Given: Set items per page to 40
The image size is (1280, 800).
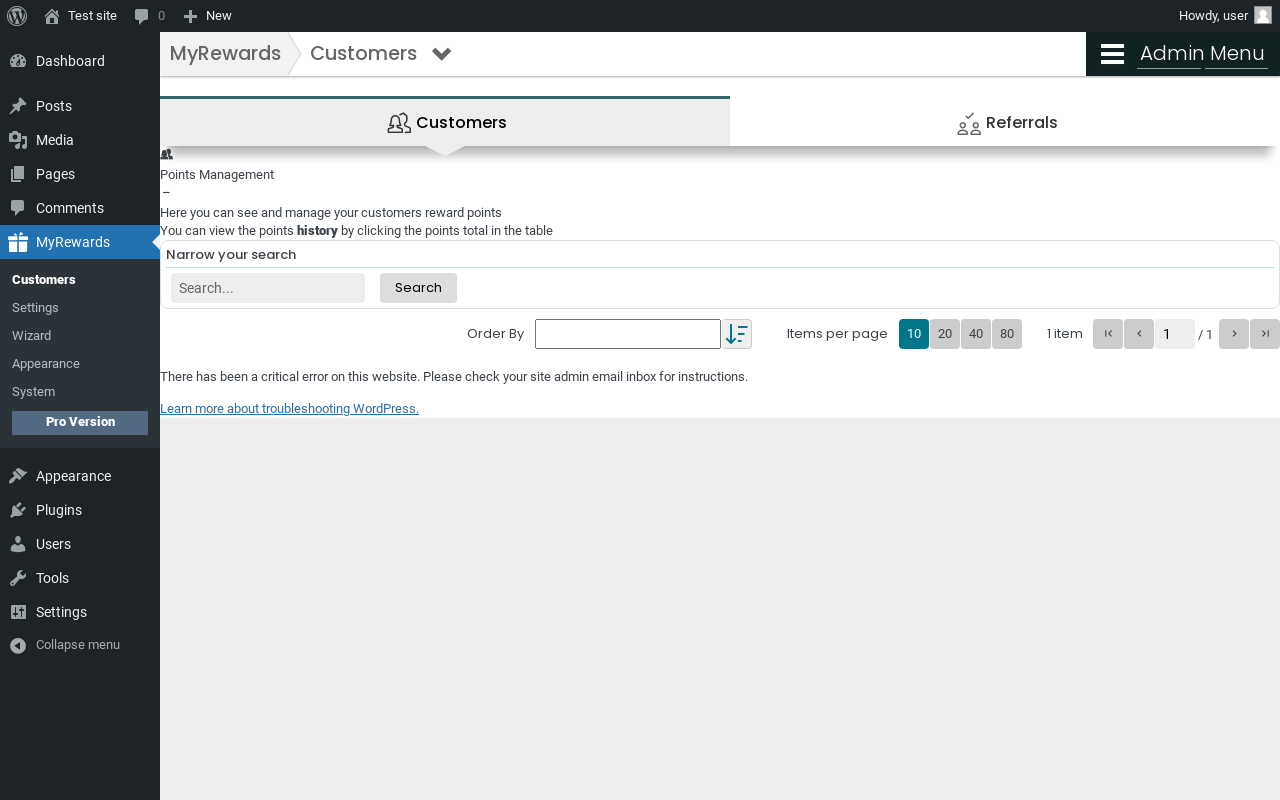Looking at the screenshot, I should click(x=976, y=334).
